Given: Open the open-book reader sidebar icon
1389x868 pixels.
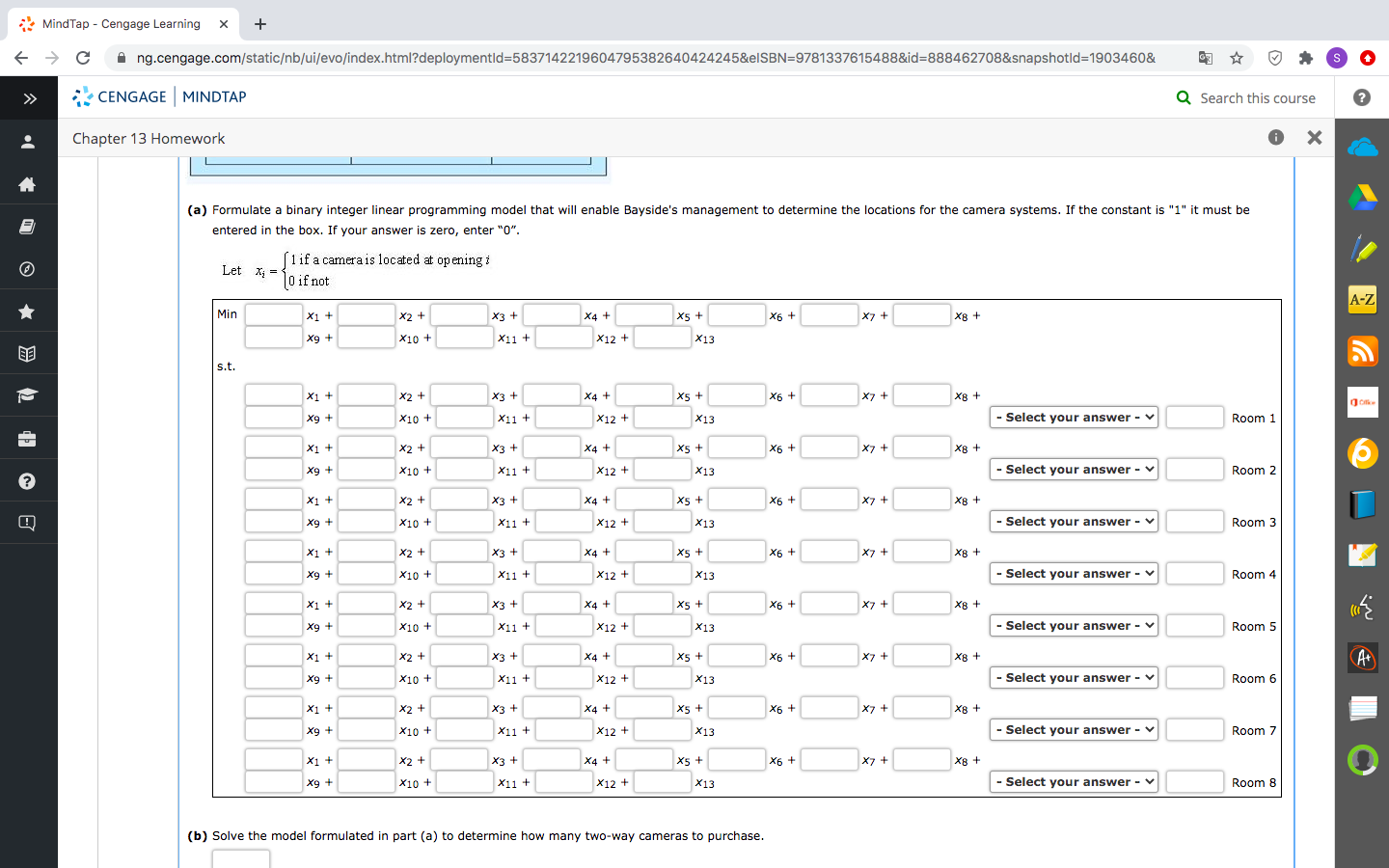Looking at the screenshot, I should (x=27, y=354).
